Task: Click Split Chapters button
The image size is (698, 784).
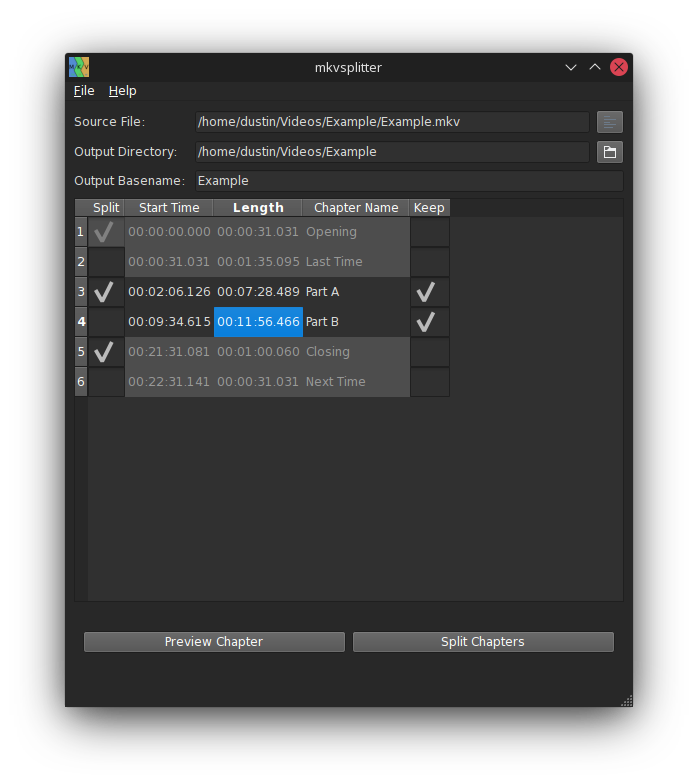Action: point(483,642)
